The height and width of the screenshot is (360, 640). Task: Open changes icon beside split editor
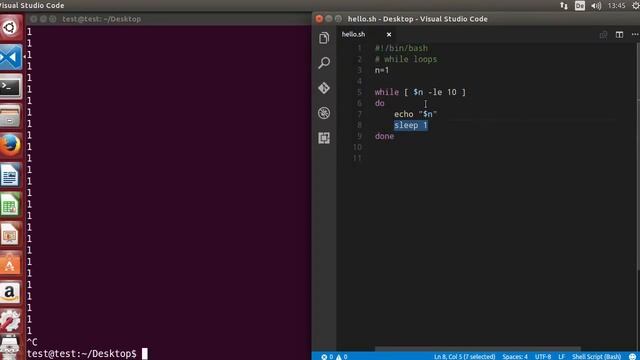tap(603, 35)
